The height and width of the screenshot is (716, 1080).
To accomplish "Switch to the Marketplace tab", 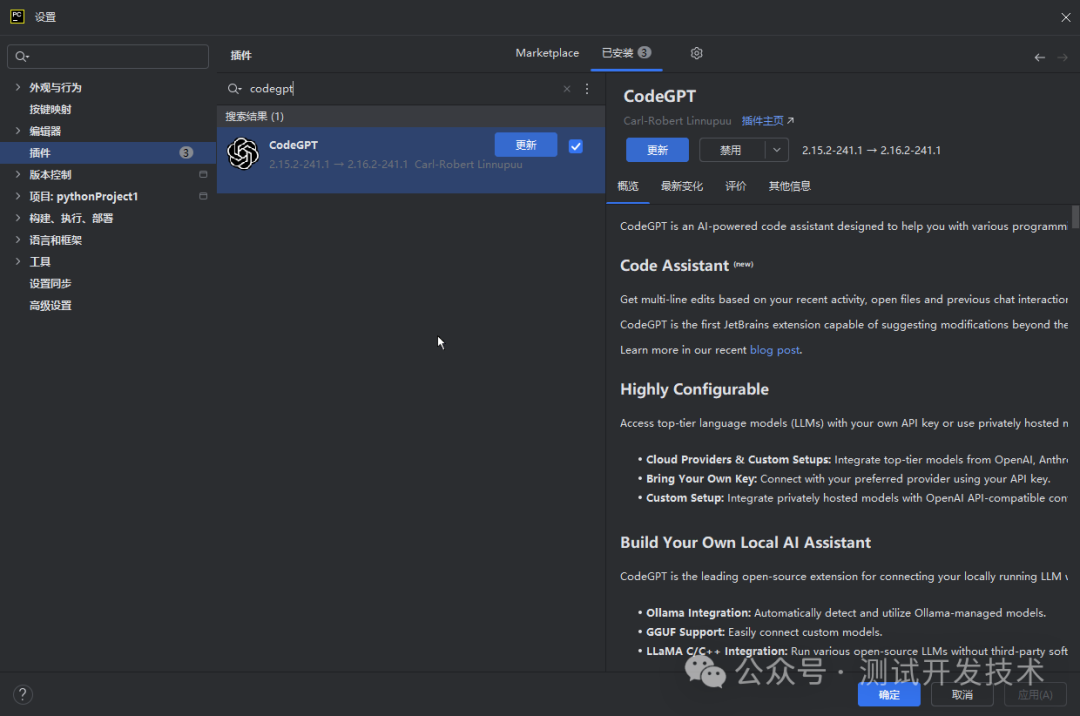I will click(x=547, y=53).
